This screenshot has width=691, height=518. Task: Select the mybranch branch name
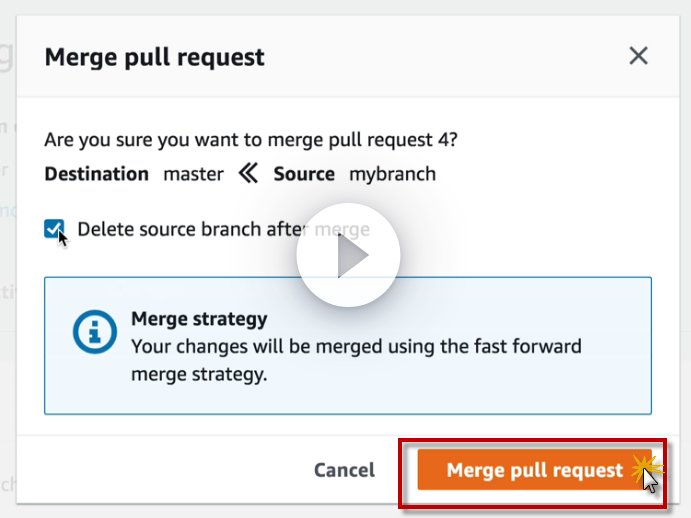click(x=392, y=174)
